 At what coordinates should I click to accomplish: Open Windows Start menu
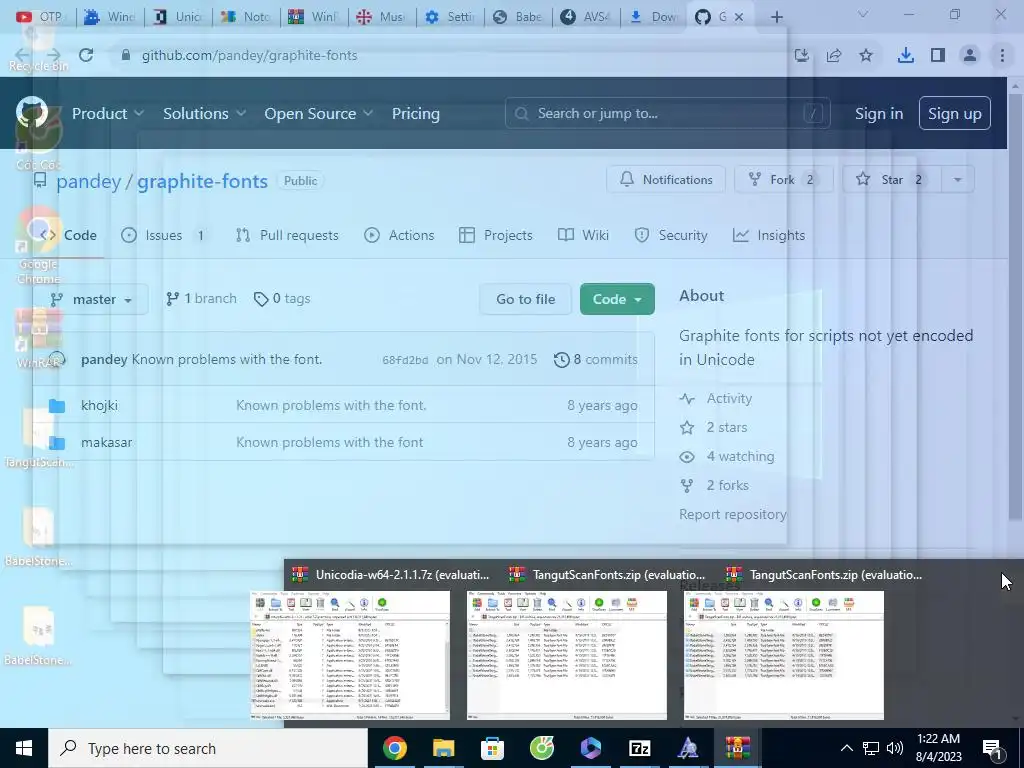pos(24,748)
